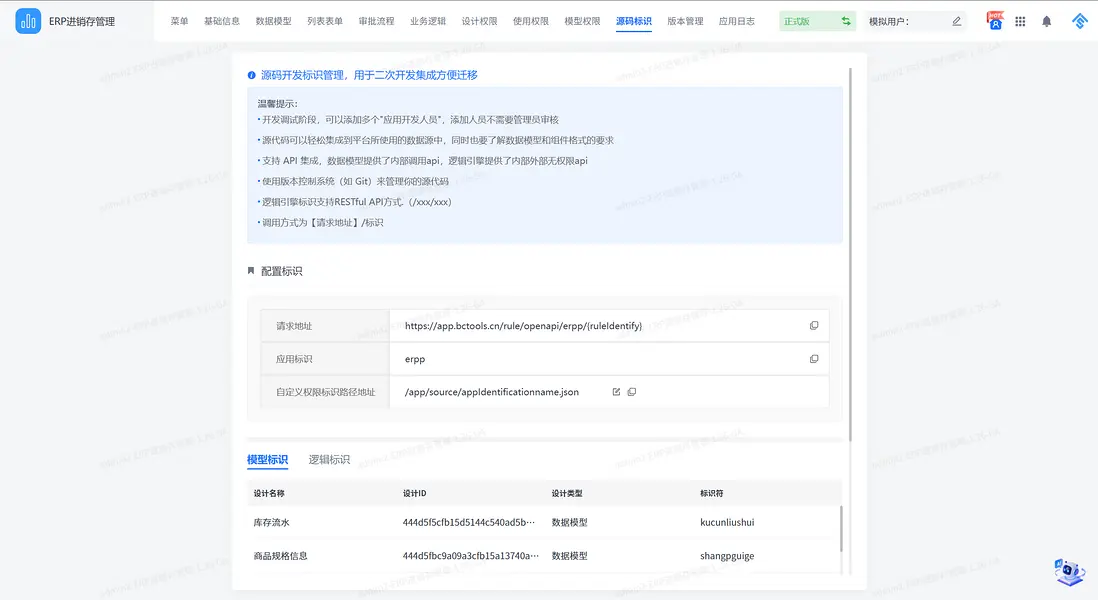Click the ERP进销存管理 app title
The width and height of the screenshot is (1098, 600).
[82, 22]
